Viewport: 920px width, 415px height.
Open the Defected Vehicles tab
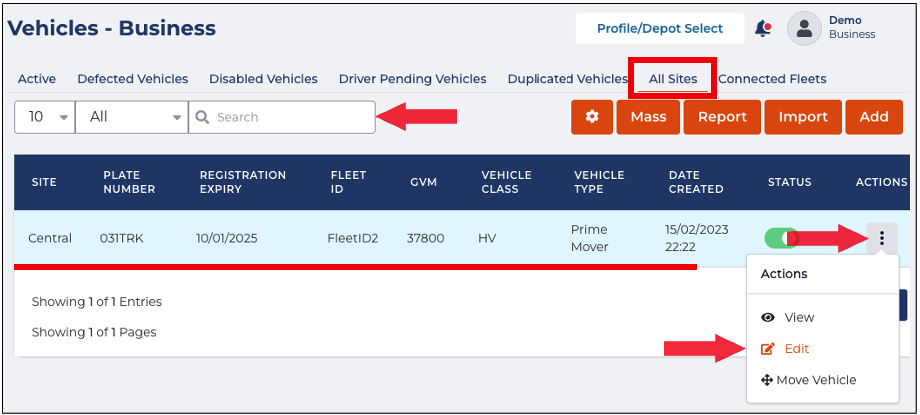pos(132,79)
